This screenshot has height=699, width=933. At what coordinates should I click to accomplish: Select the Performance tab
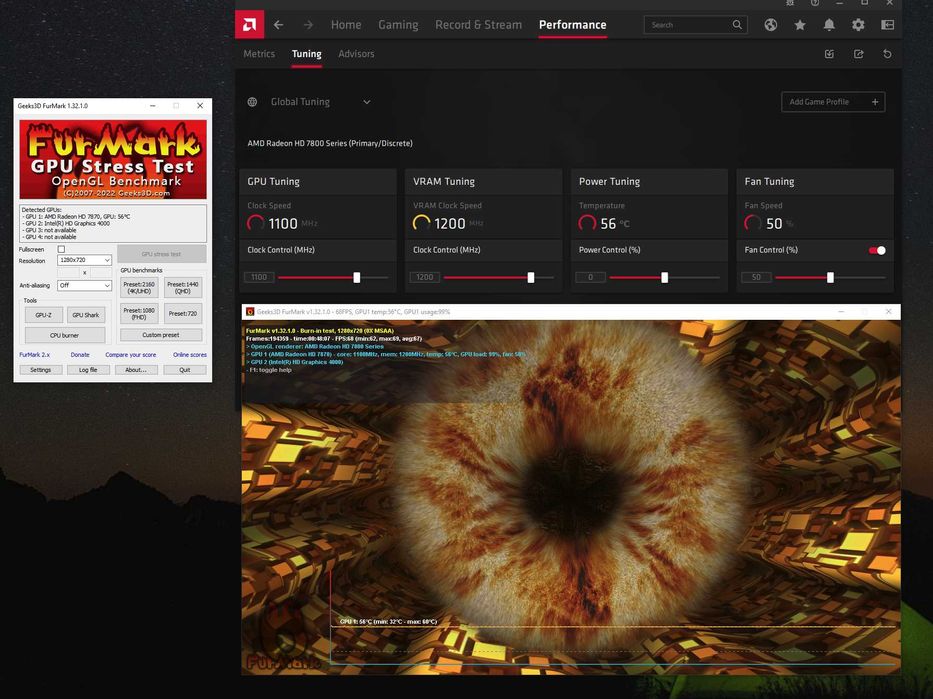pyautogui.click(x=572, y=25)
